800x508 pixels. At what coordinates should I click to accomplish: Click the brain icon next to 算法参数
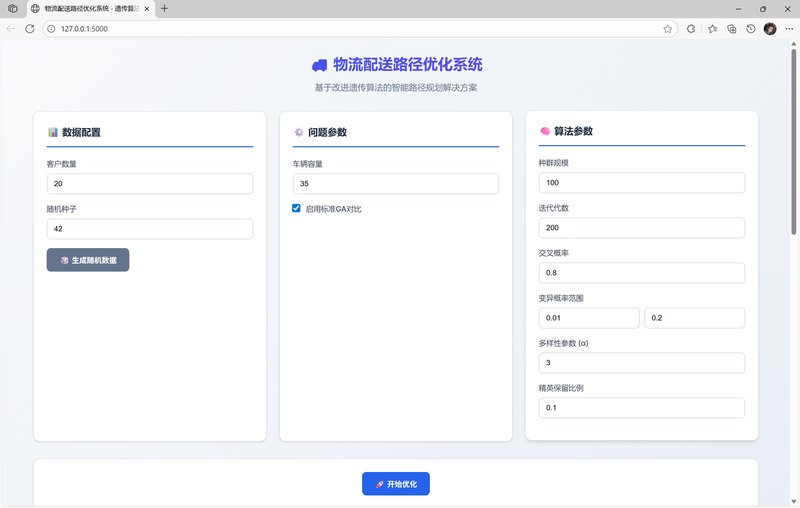coord(545,131)
